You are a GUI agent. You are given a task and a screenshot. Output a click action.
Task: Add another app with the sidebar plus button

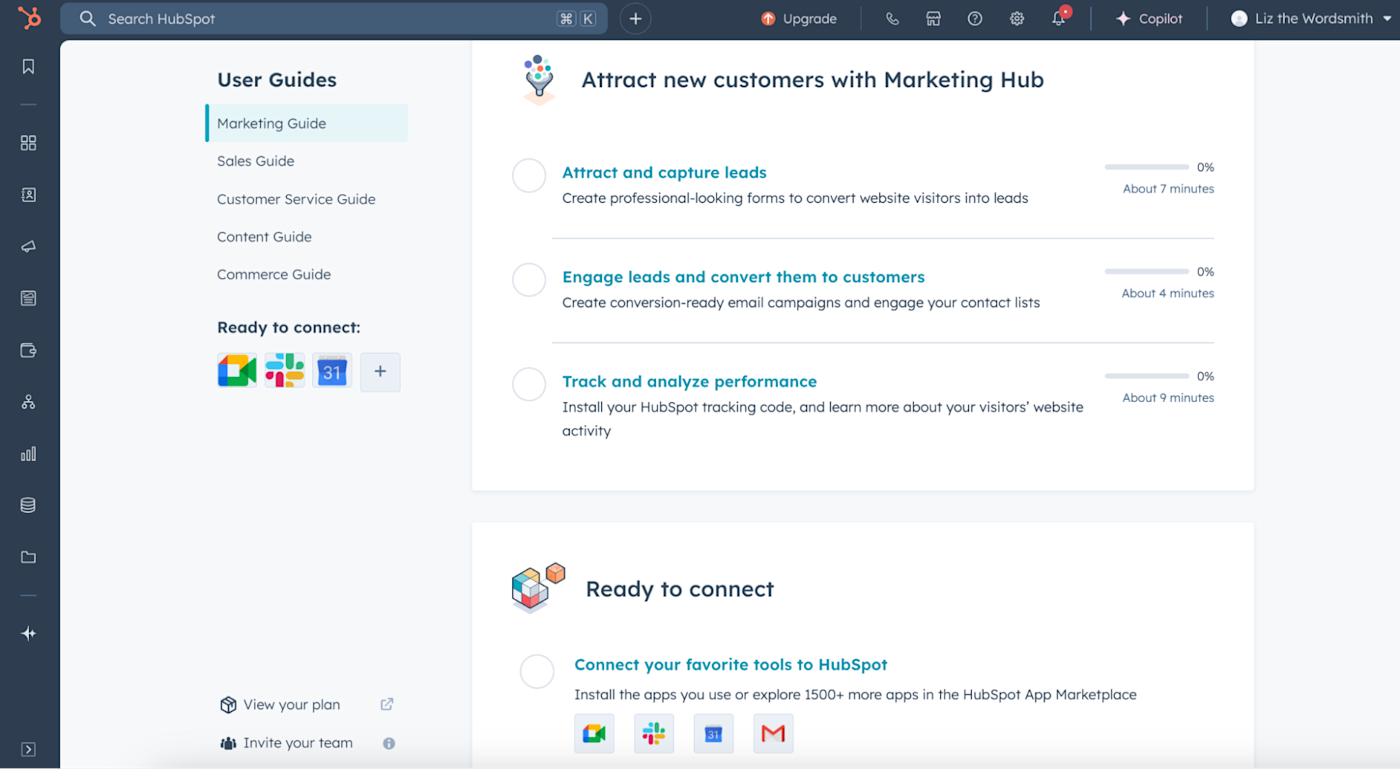coord(380,371)
